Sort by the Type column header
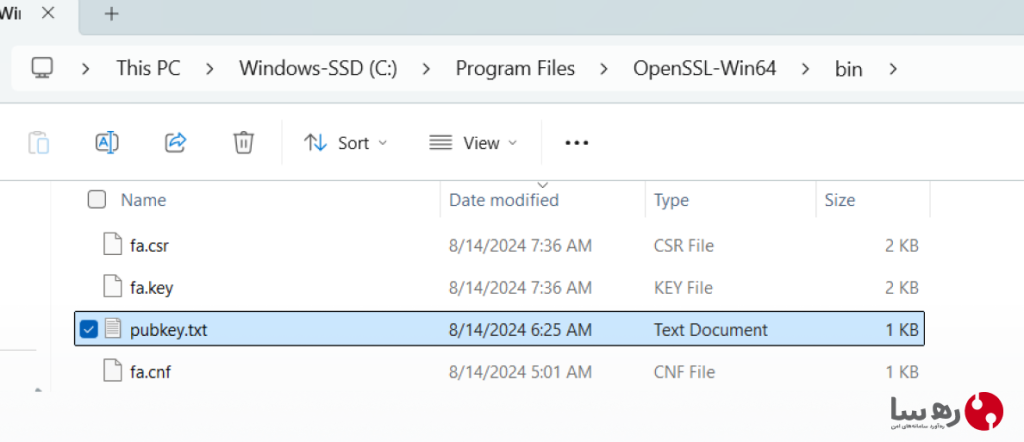 point(671,199)
